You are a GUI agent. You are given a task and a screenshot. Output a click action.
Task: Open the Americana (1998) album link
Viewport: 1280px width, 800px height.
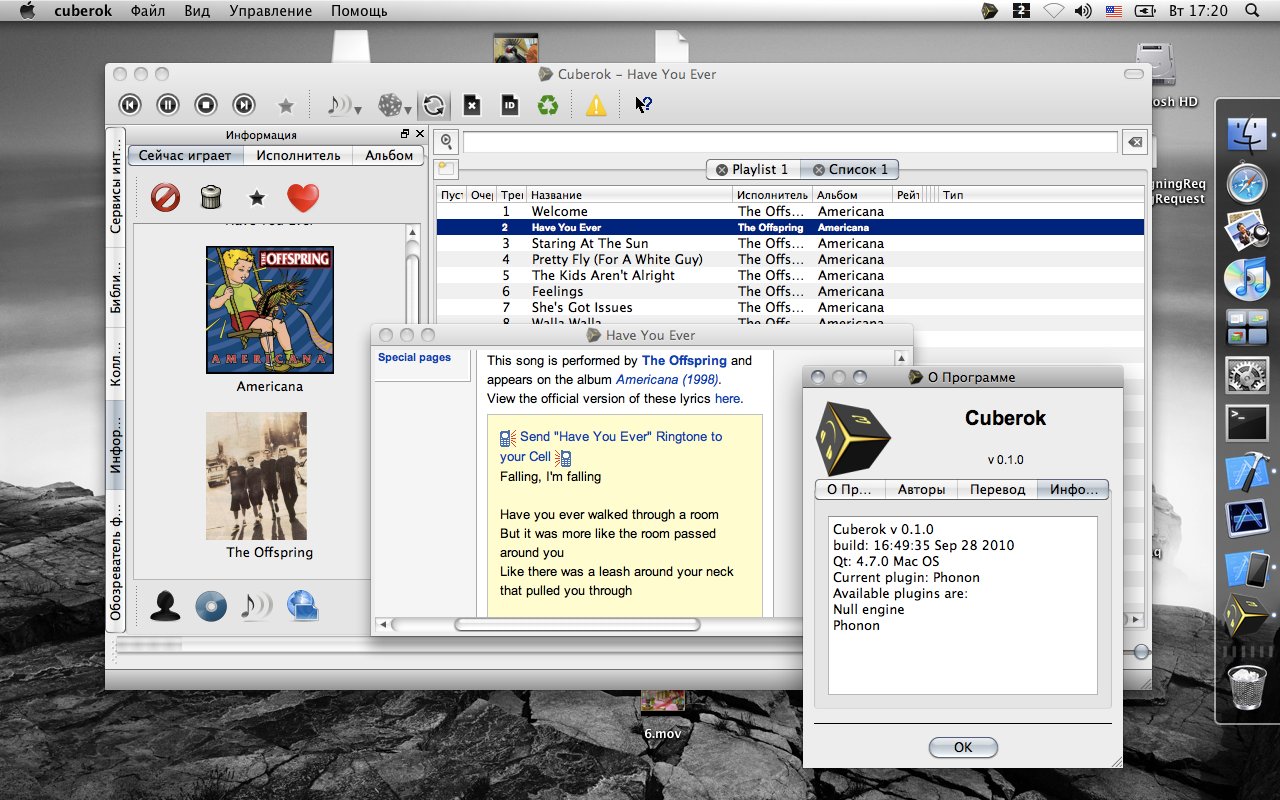[x=668, y=379]
